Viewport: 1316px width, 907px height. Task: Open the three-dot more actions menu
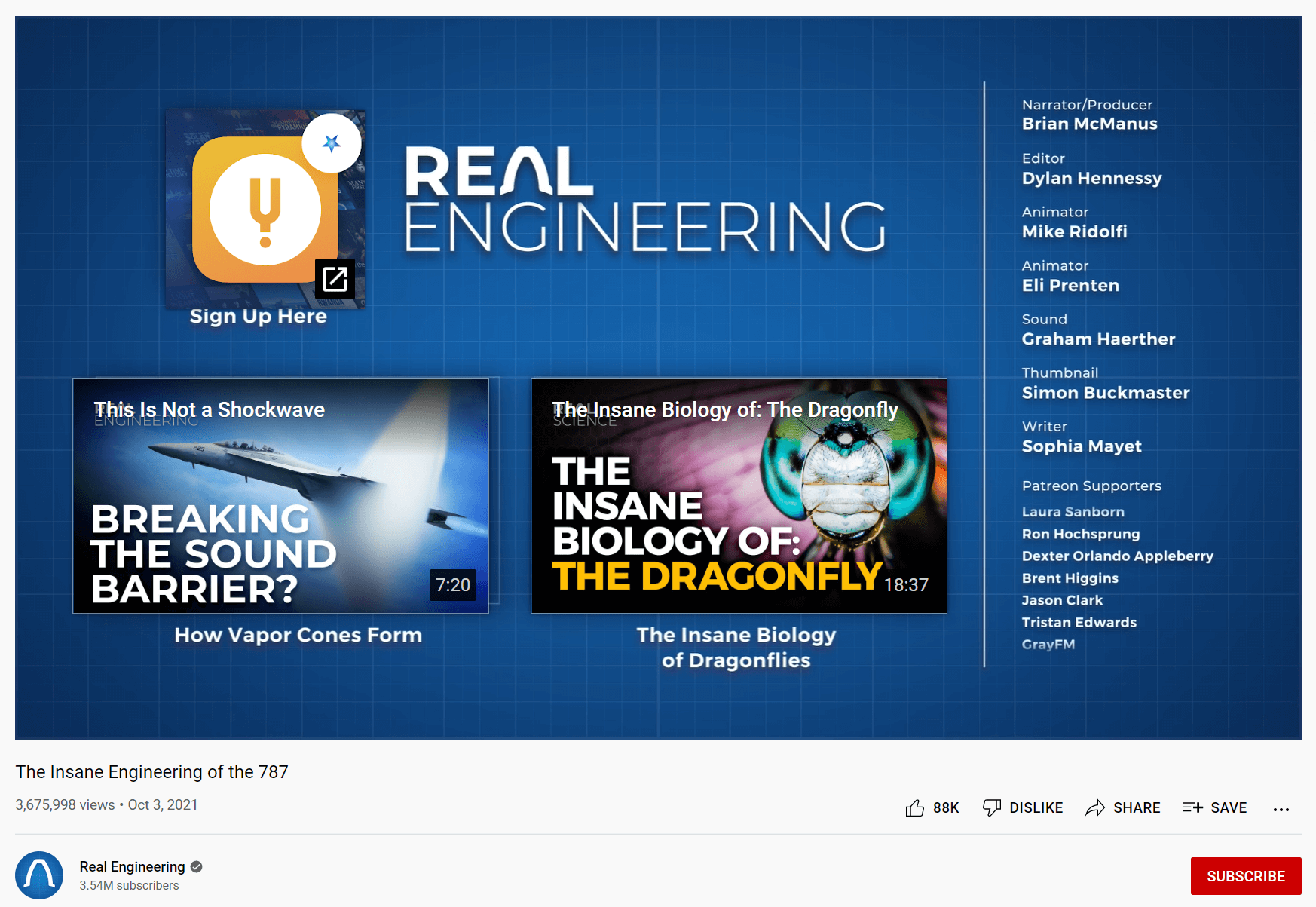click(1281, 809)
